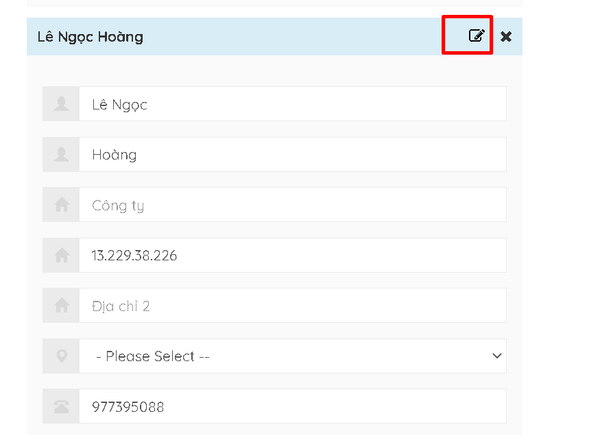Image resolution: width=600 pixels, height=435 pixels.
Task: Click the telephone icon beside 977395088
Action: [61, 406]
